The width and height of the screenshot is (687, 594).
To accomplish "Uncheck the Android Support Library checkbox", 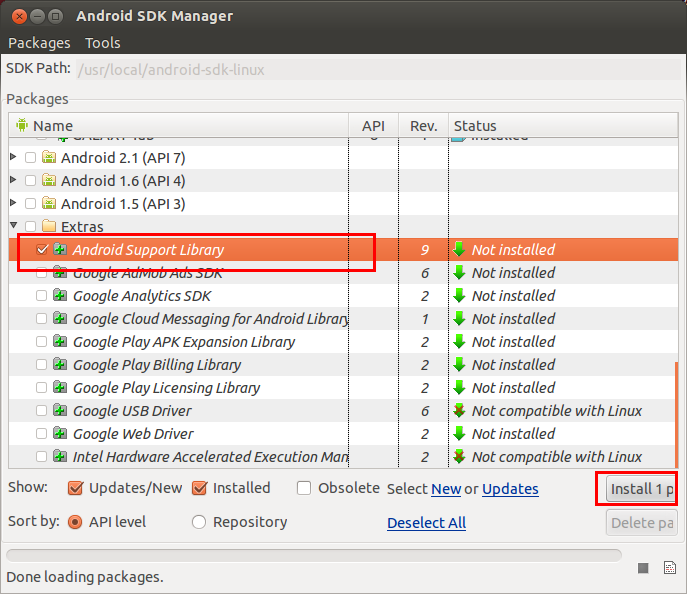I will (x=42, y=249).
